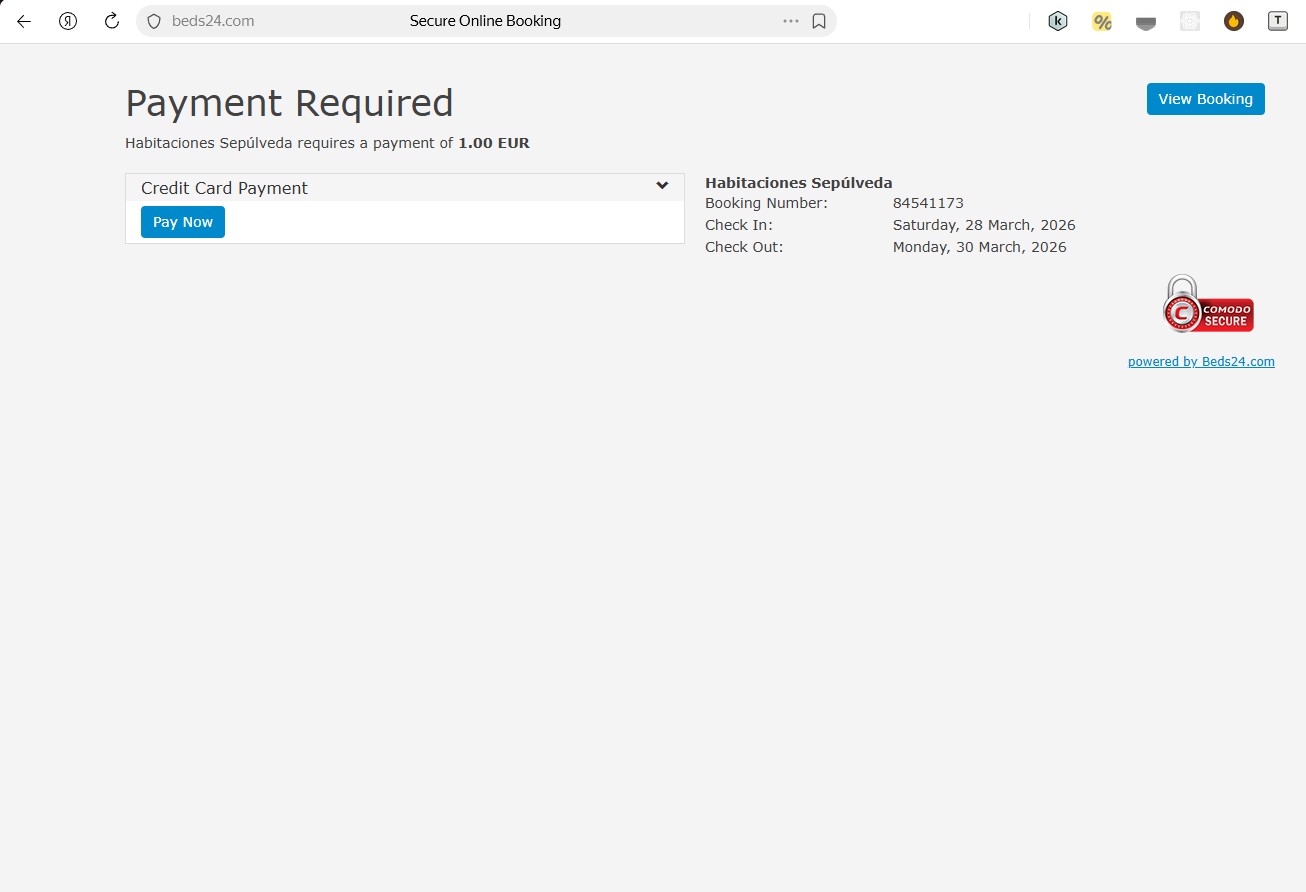Open the yellow percent discount extension

click(1102, 21)
